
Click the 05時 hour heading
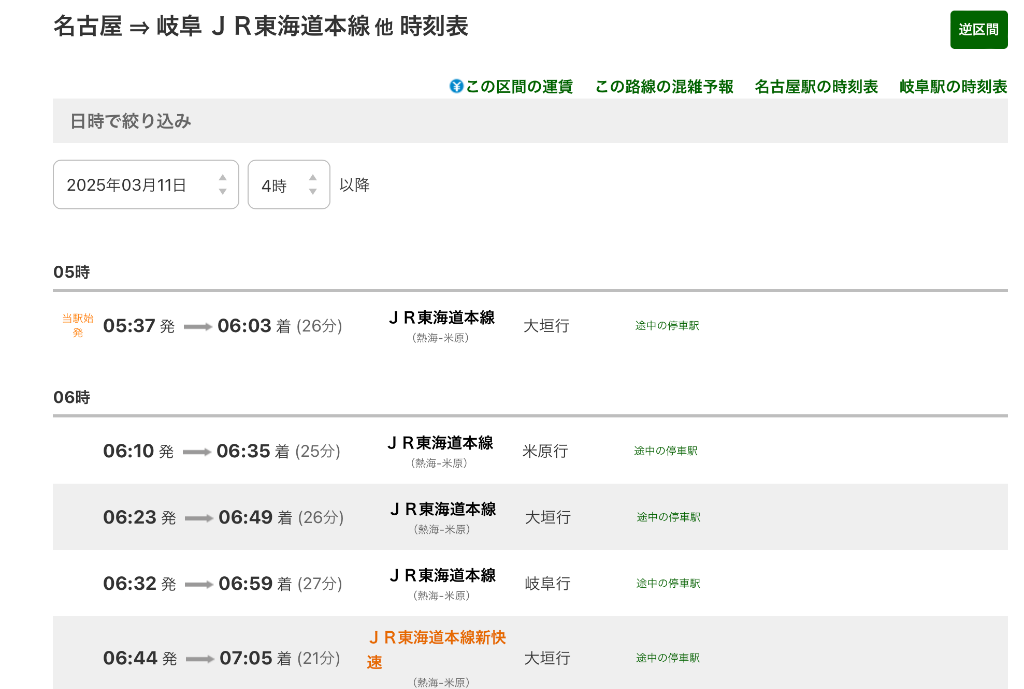(72, 272)
